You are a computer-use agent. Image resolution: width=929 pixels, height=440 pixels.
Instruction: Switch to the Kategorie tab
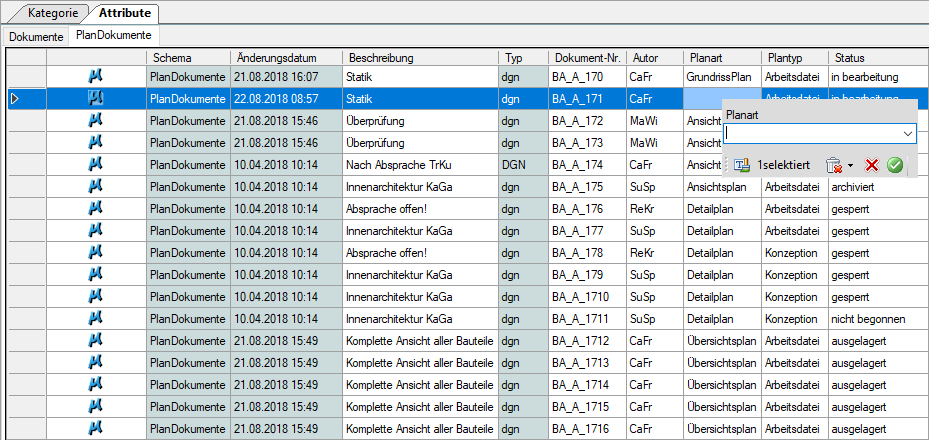53,12
